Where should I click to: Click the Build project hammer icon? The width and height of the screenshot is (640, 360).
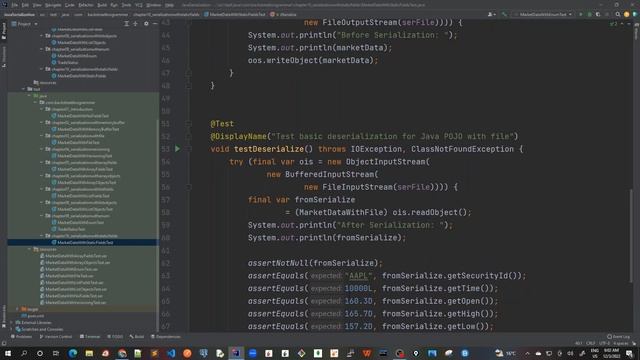(x=504, y=14)
